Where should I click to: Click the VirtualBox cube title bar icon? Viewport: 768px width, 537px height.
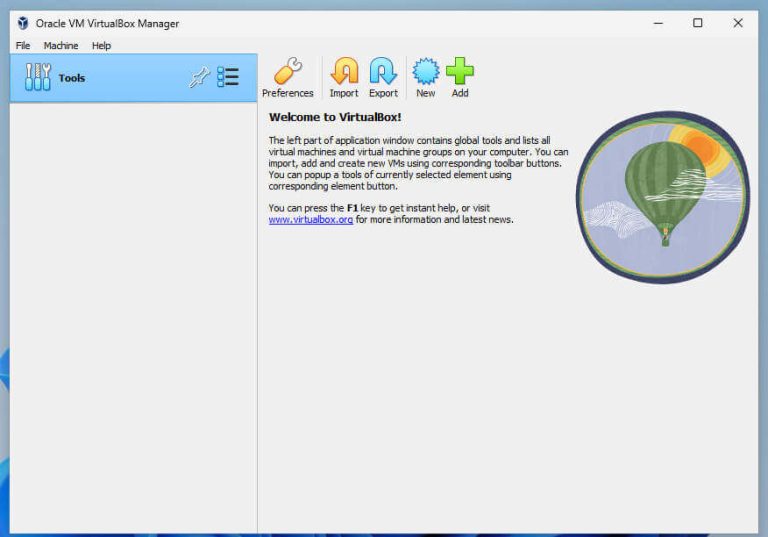coord(23,23)
